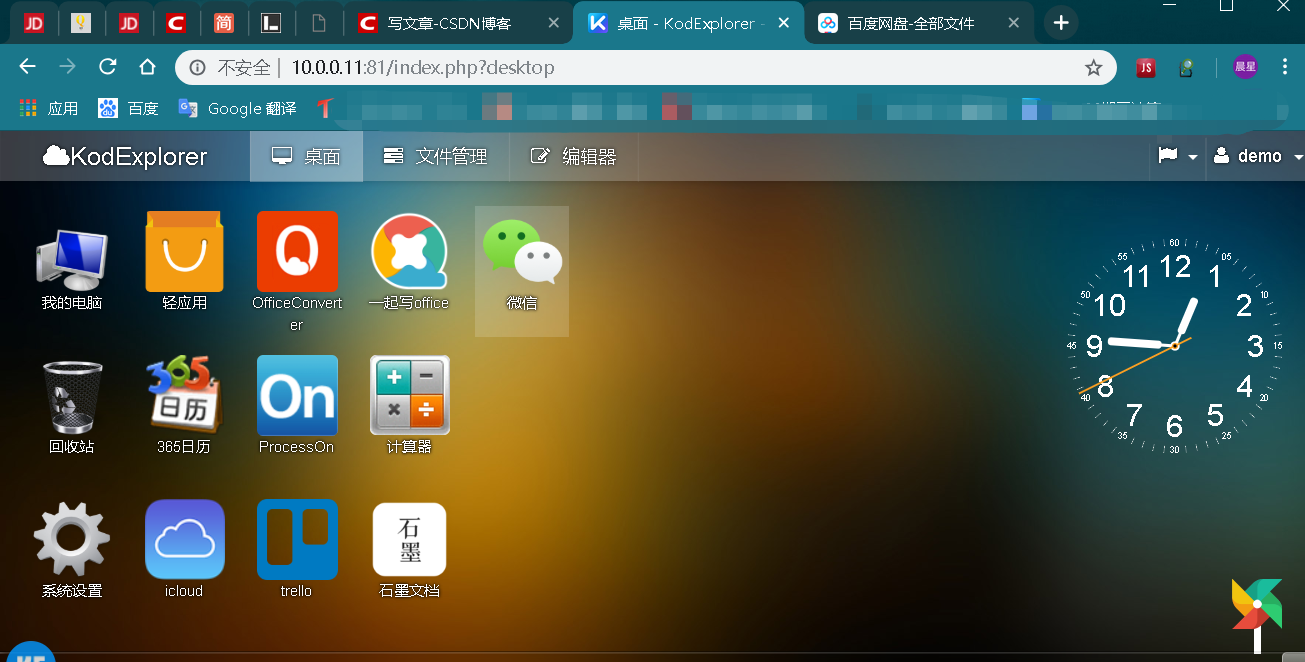Screen dimensions: 1305x662
Task: Expand the demo user menu
Action: coord(1258,156)
